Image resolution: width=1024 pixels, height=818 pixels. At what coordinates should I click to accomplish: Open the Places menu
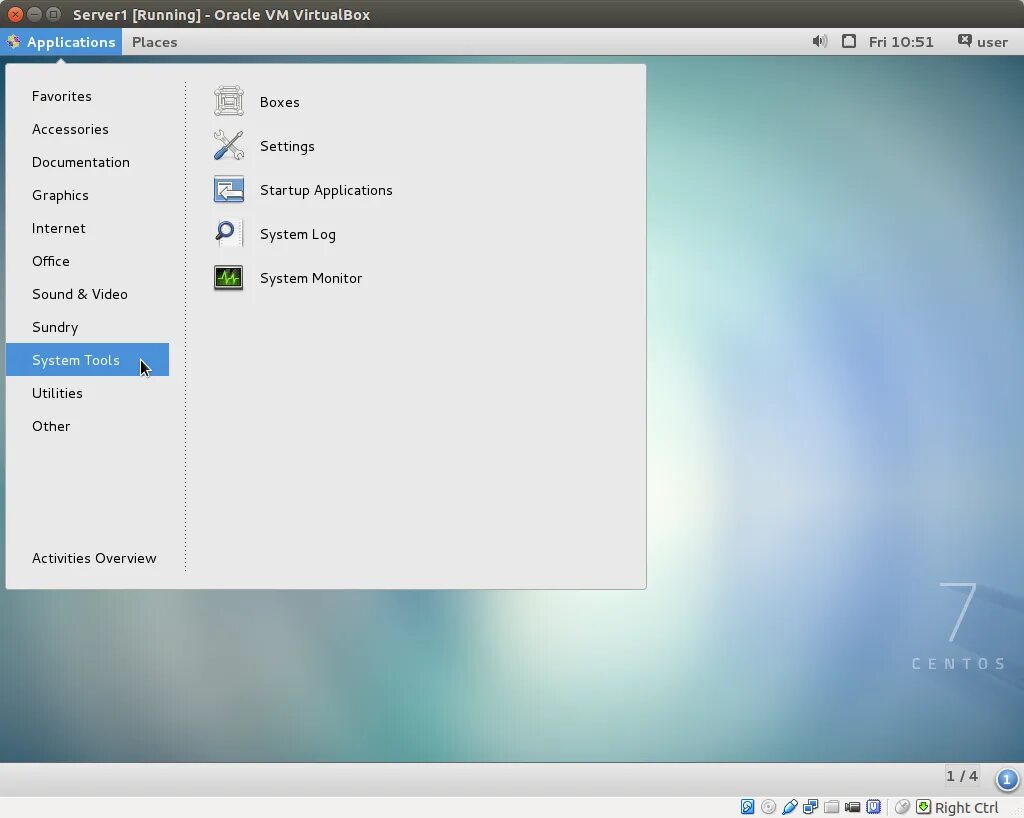155,42
